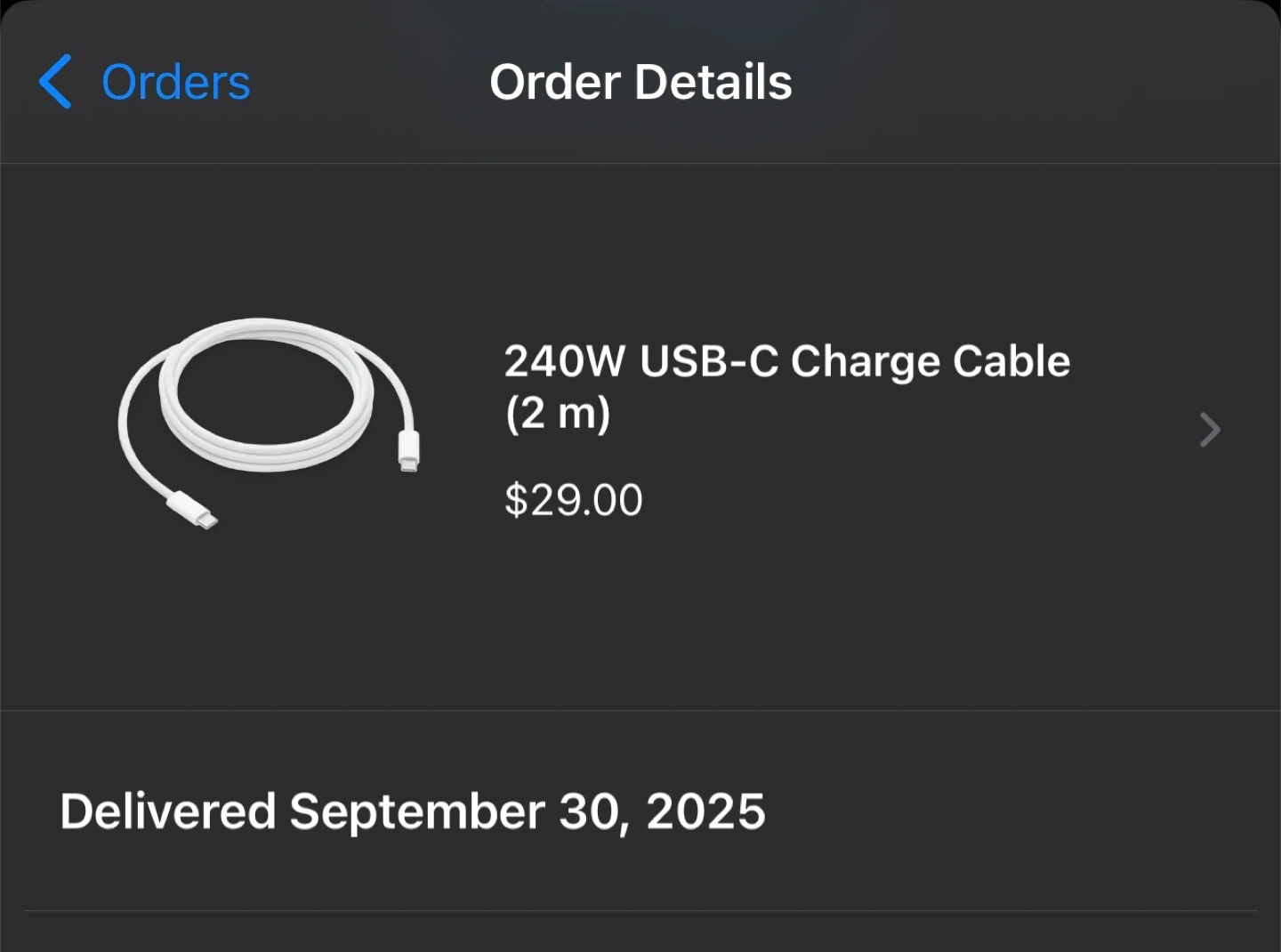Click the right-side USB-C connector in the picture

(408, 450)
